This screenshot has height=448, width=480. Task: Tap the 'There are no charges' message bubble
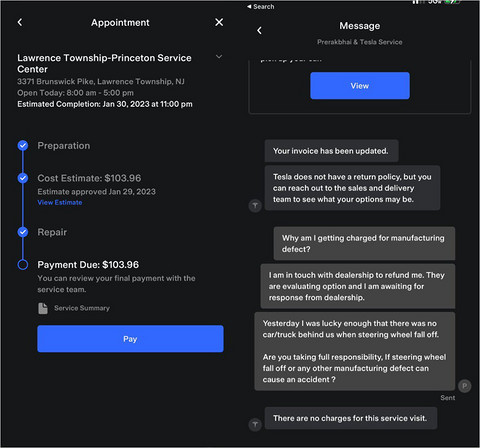[x=351, y=418]
